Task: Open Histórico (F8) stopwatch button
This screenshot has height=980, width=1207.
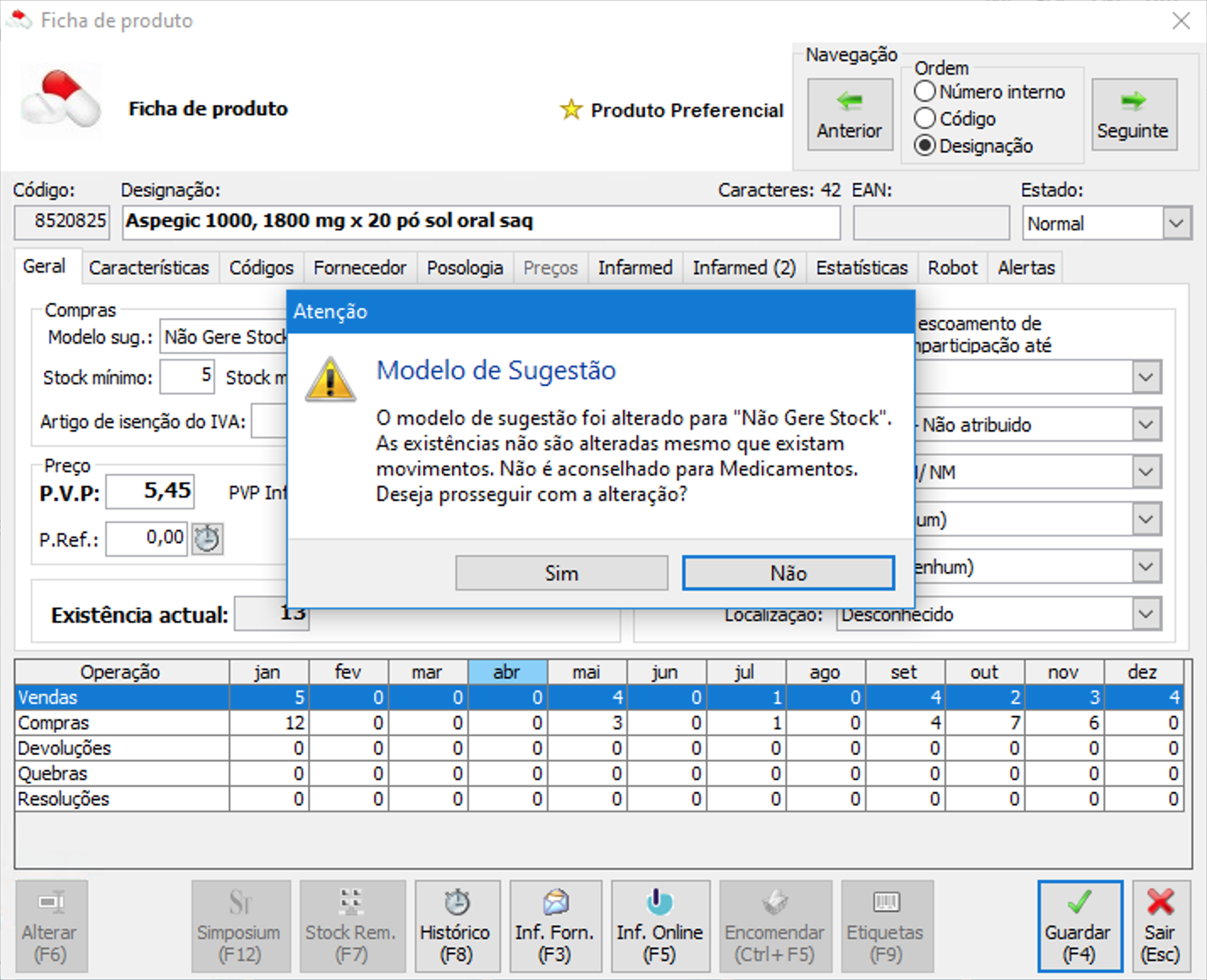Action: [x=456, y=926]
